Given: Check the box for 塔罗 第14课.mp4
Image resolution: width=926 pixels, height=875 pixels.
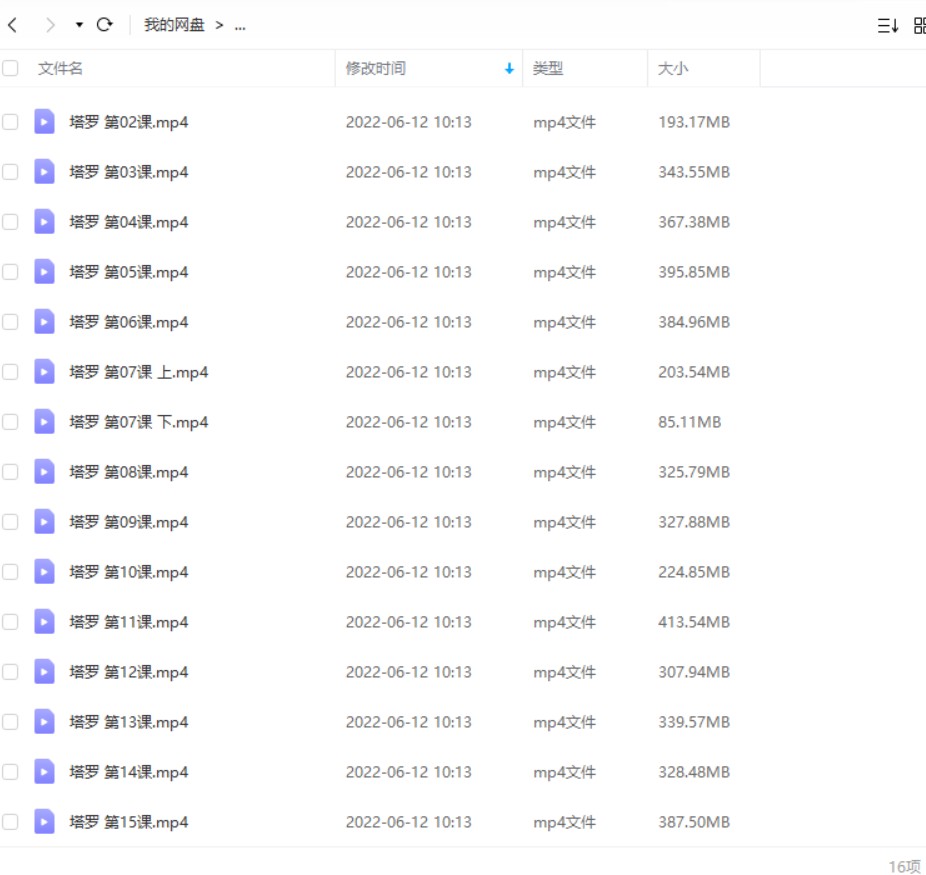Looking at the screenshot, I should pyautogui.click(x=10, y=772).
